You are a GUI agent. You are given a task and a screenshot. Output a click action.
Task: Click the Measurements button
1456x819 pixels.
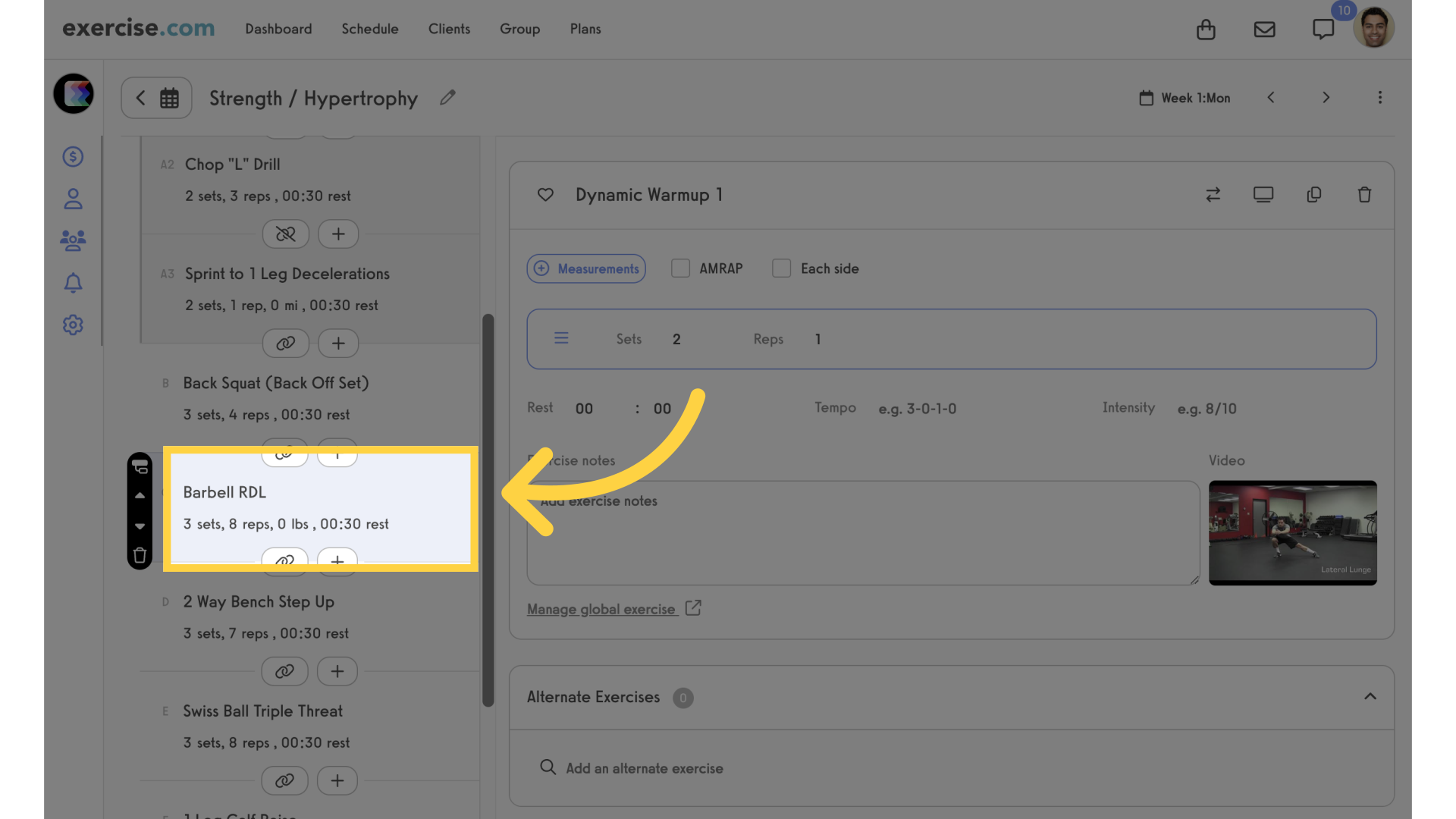pyautogui.click(x=586, y=268)
